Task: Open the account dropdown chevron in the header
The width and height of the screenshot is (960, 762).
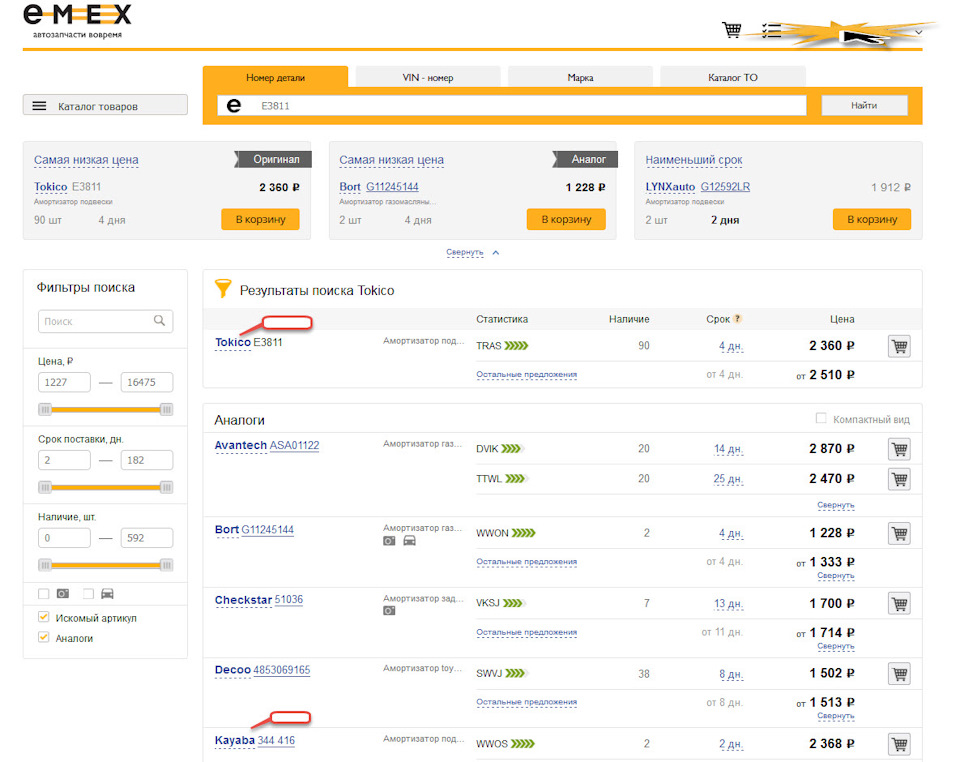Action: pos(918,32)
